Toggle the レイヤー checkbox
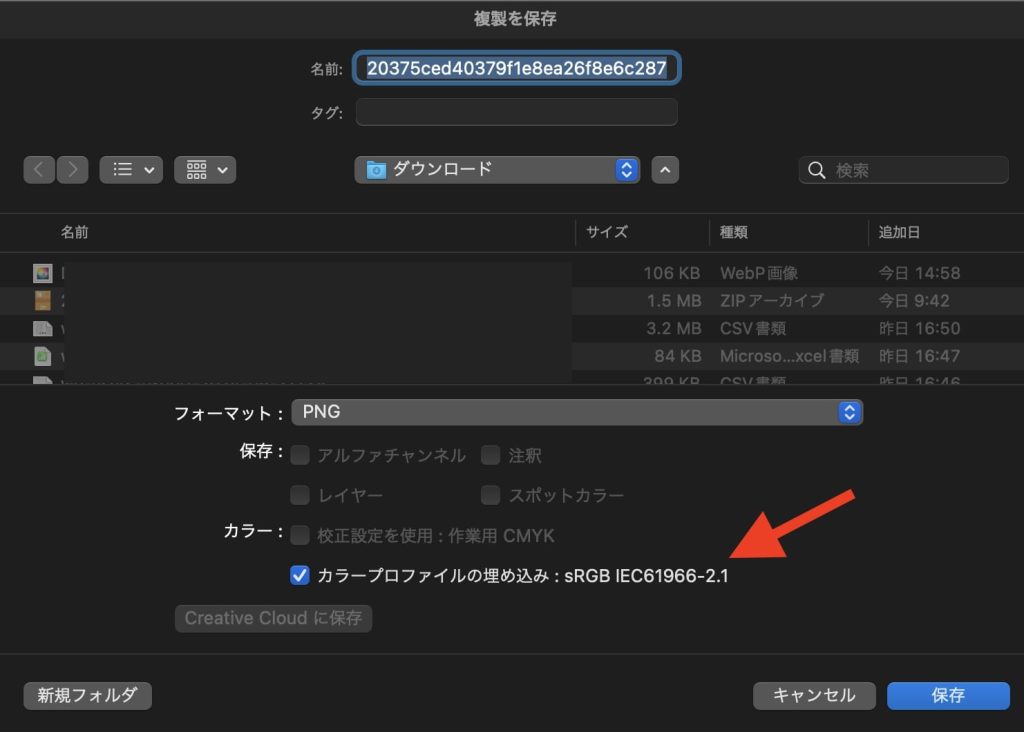The width and height of the screenshot is (1024, 732). pos(300,495)
